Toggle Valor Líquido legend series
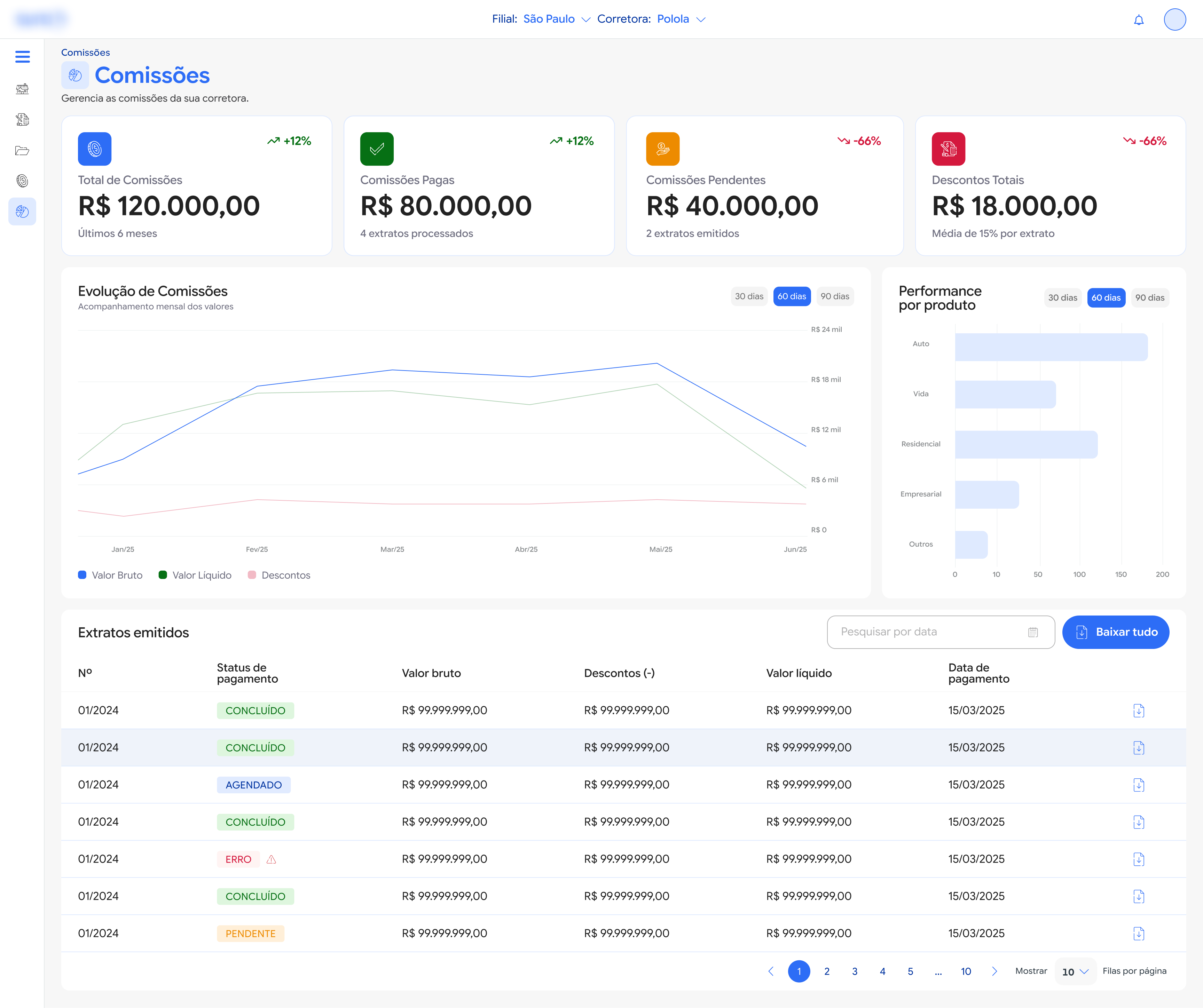This screenshot has height=1008, width=1203. [195, 575]
